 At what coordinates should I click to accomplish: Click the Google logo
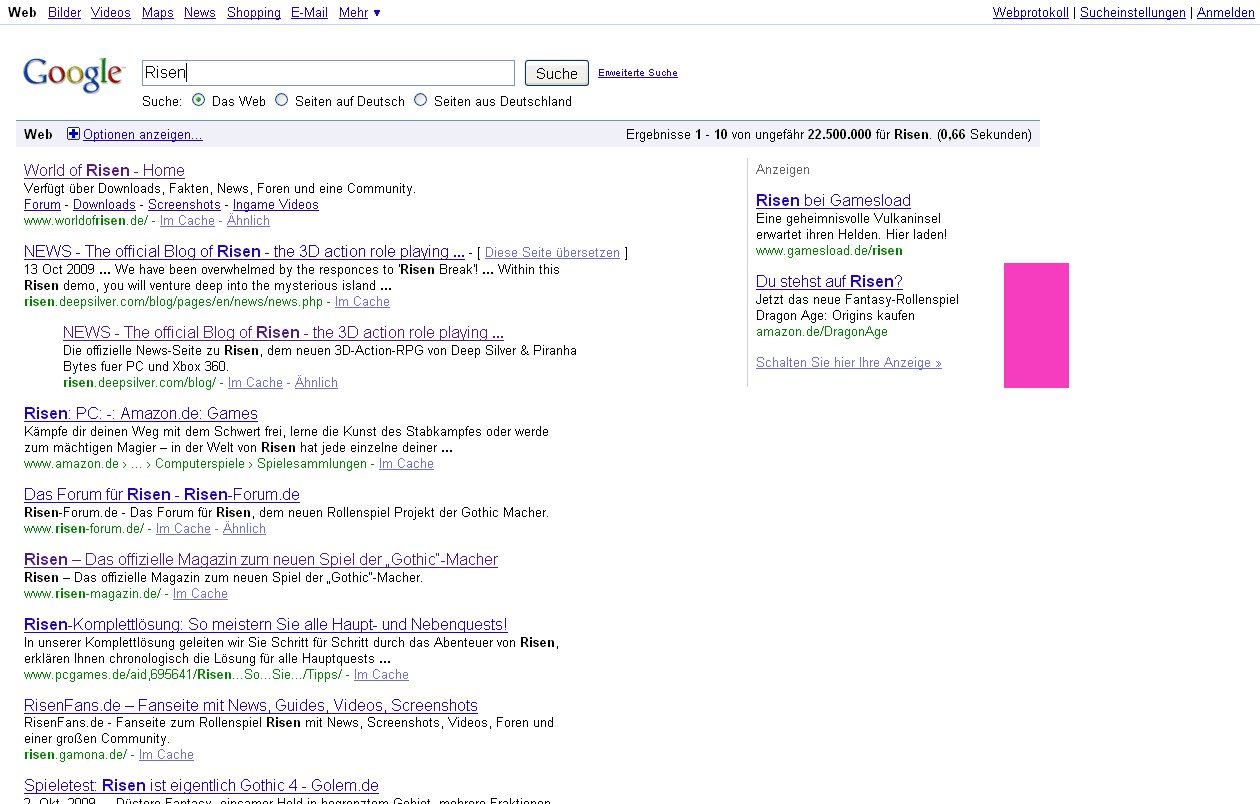tap(74, 74)
